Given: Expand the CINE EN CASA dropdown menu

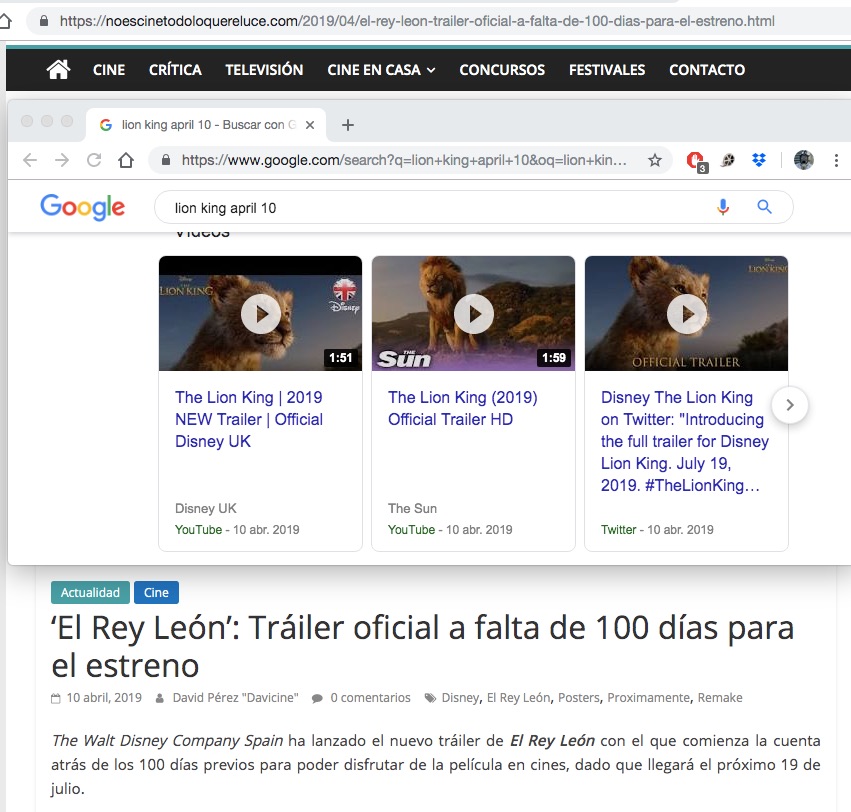Looking at the screenshot, I should 381,70.
